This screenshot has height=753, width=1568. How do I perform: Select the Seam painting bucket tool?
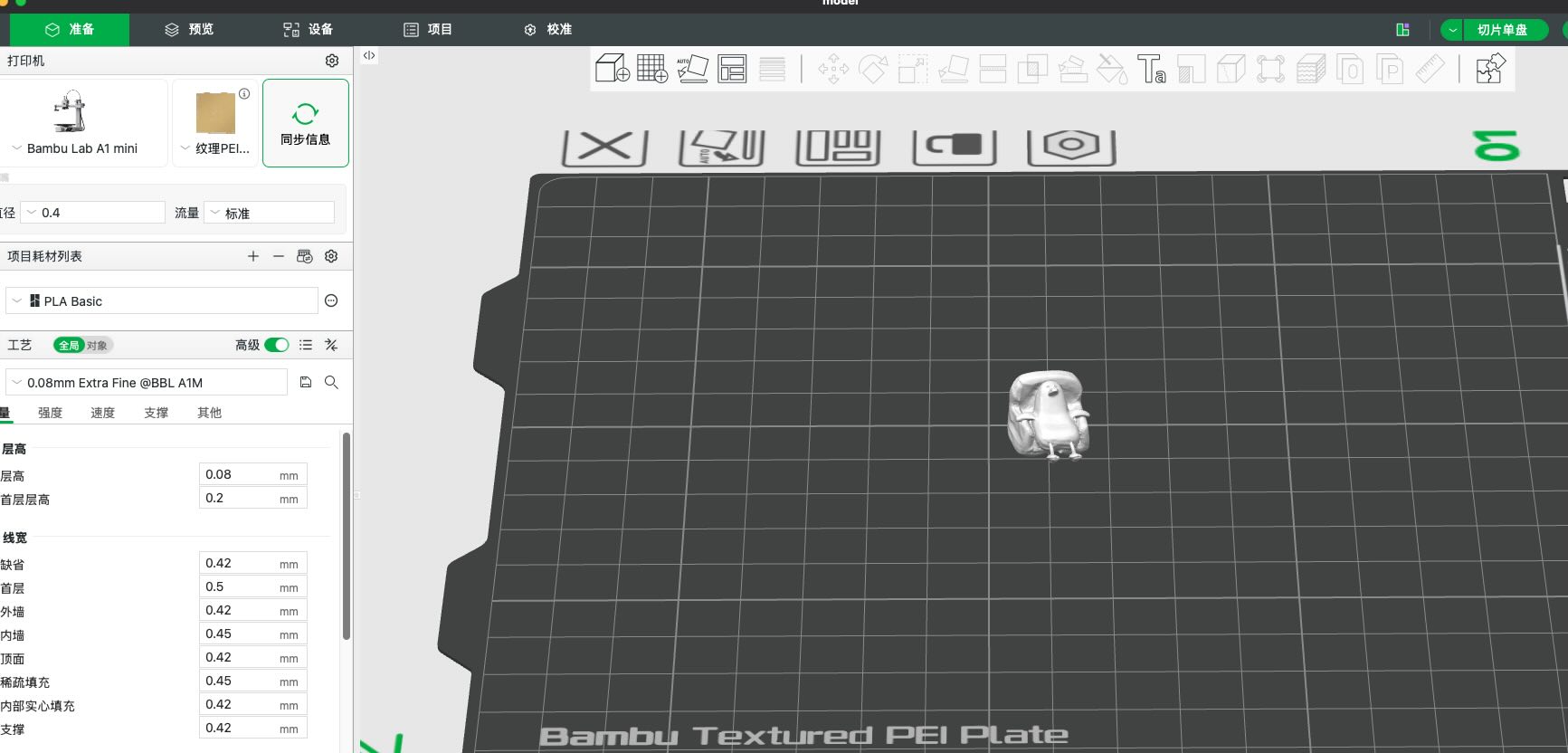[x=1112, y=69]
